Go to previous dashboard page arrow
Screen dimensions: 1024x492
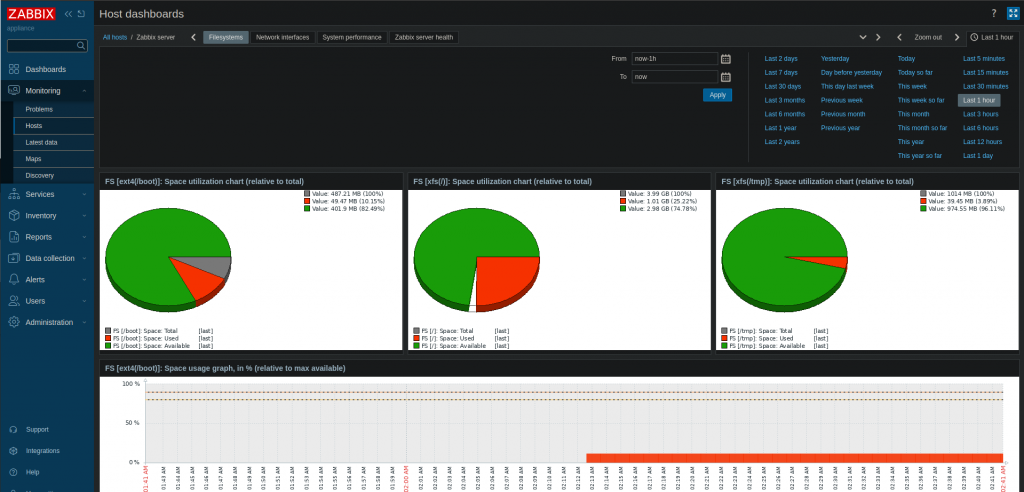point(193,37)
